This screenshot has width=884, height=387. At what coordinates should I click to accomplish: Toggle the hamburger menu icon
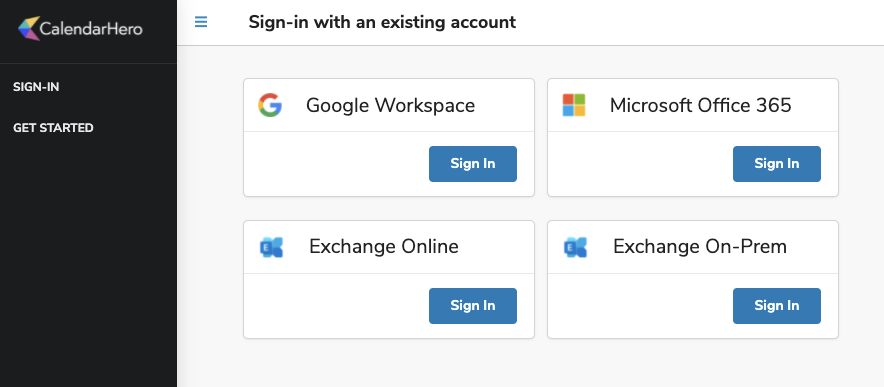pyautogui.click(x=201, y=22)
